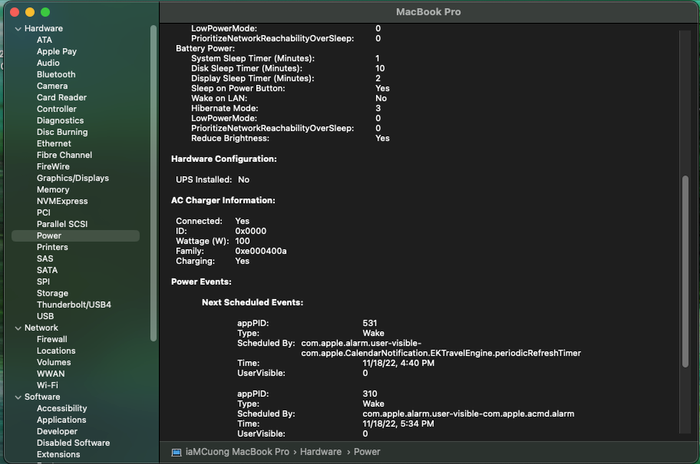Click the computer icon in path bar

(x=176, y=452)
